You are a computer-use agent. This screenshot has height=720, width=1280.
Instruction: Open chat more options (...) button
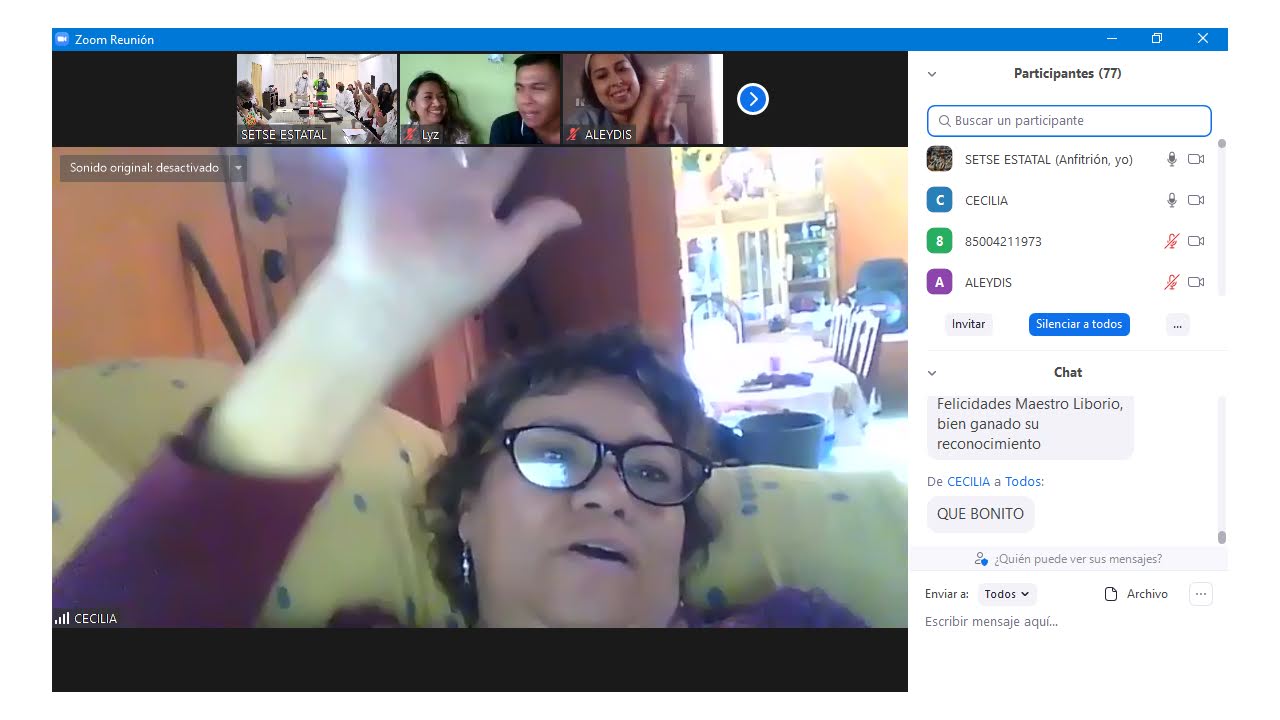coord(1201,594)
